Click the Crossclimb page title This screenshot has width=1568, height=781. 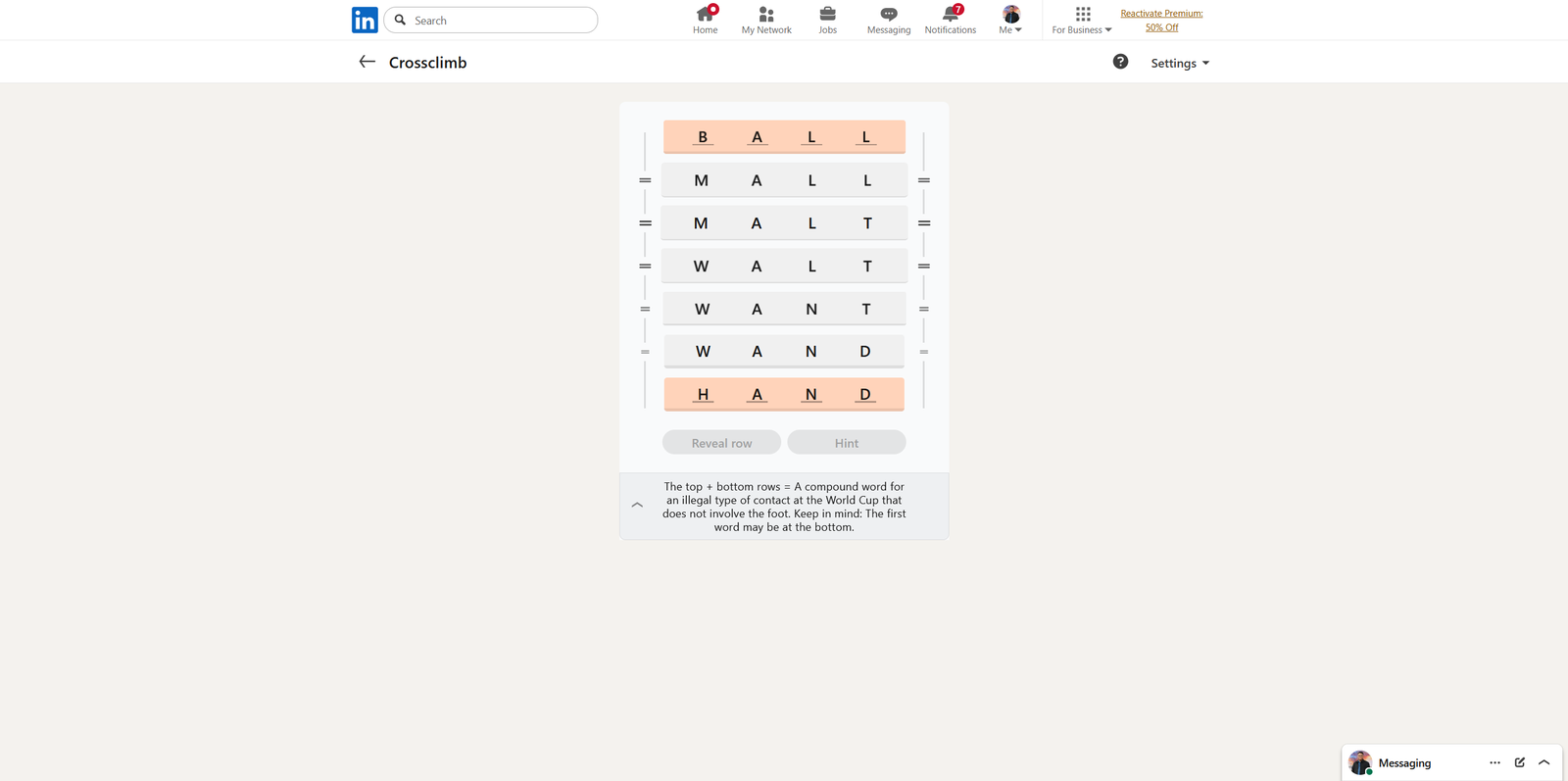427,62
